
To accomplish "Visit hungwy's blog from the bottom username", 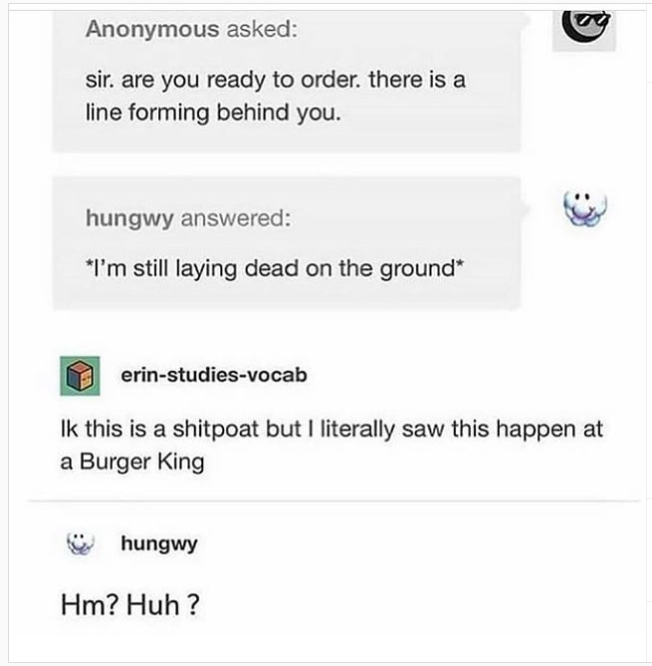I will click(159, 544).
